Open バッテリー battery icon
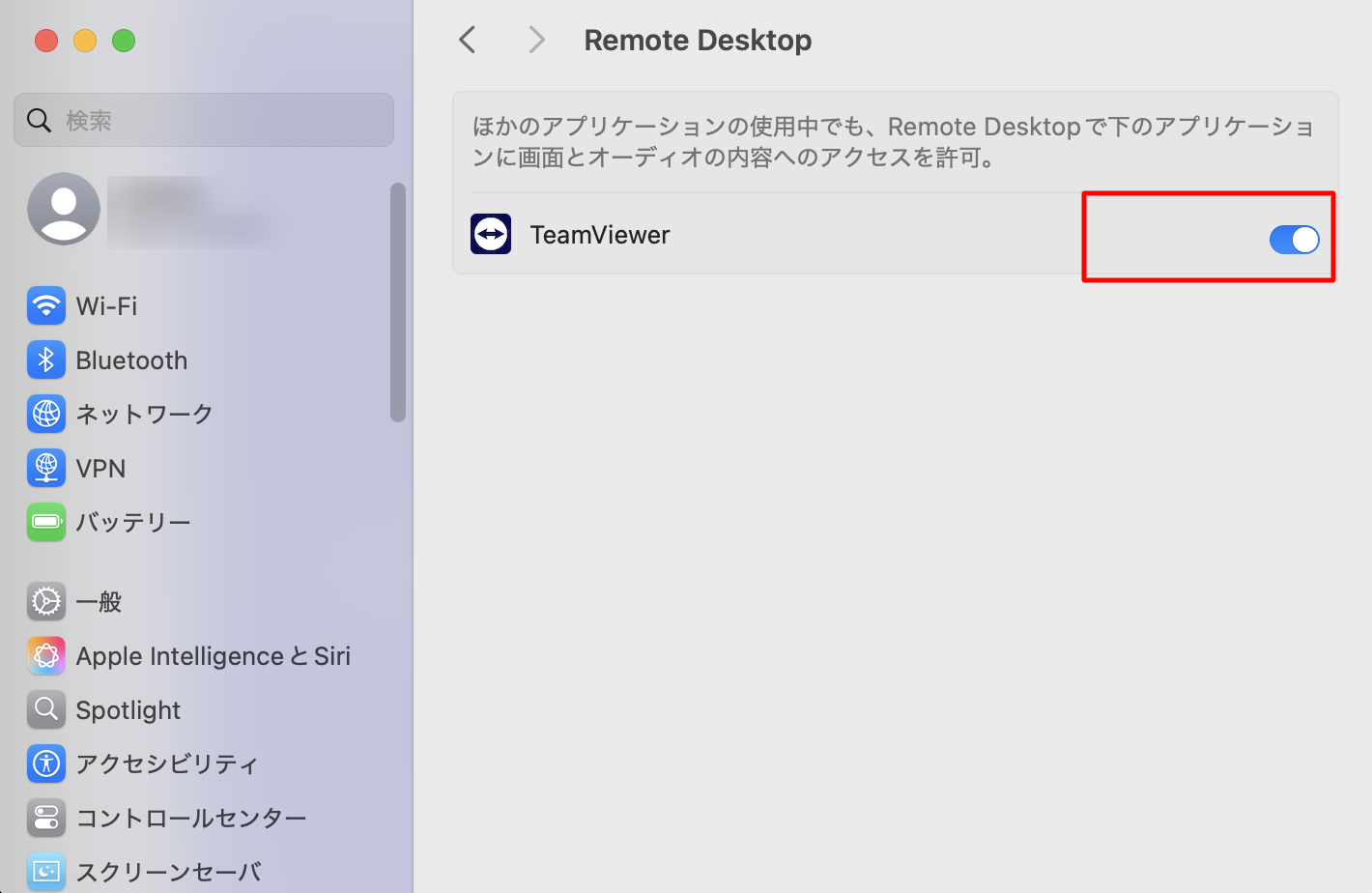The image size is (1372, 893). pos(46,522)
